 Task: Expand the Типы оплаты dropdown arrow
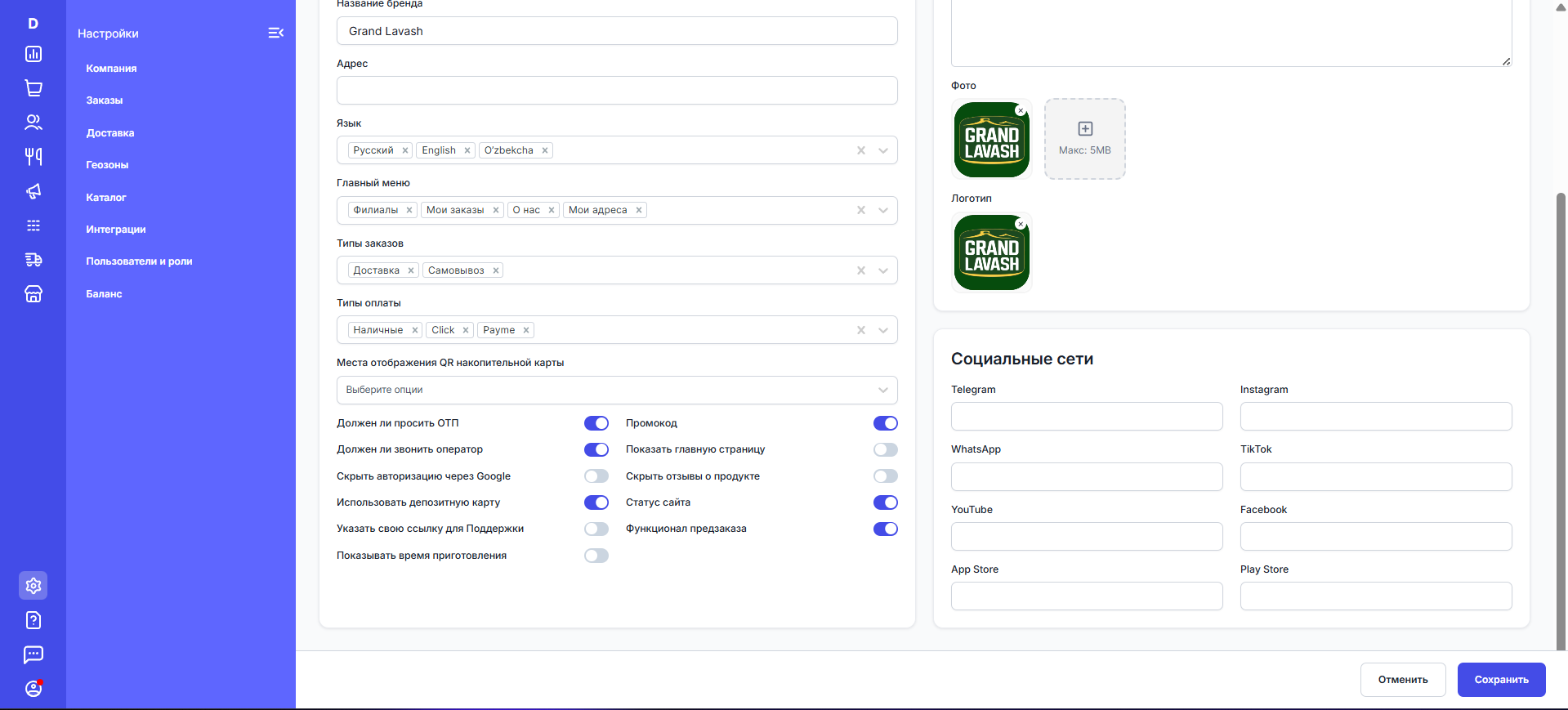pyautogui.click(x=883, y=330)
